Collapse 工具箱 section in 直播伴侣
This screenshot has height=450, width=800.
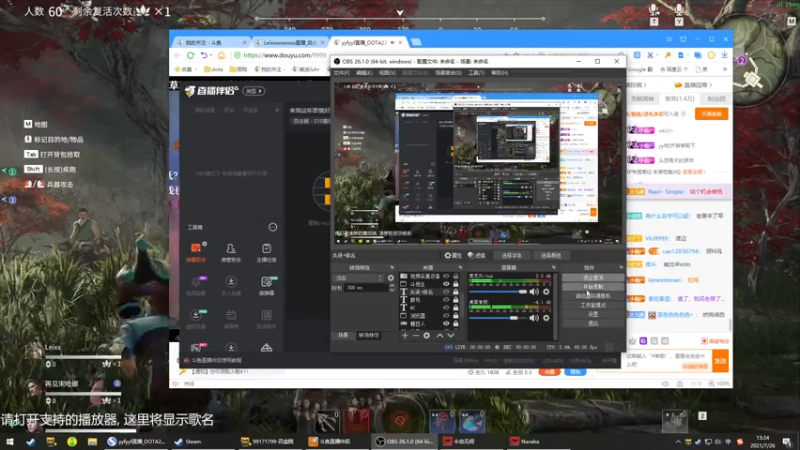coord(273,227)
